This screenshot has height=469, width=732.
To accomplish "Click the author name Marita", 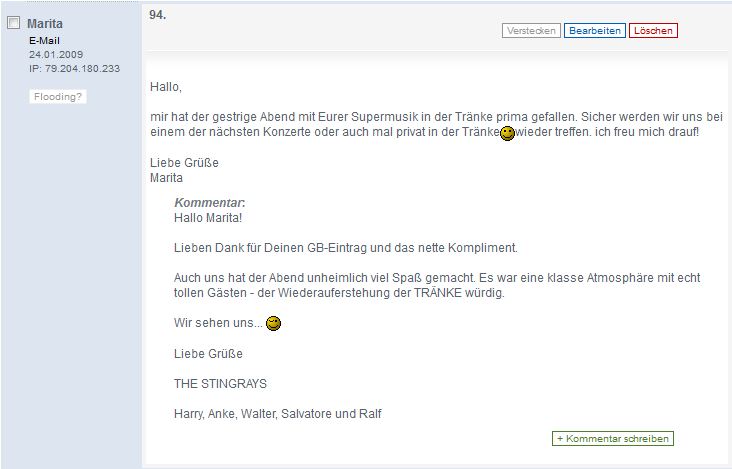I will 45,23.
